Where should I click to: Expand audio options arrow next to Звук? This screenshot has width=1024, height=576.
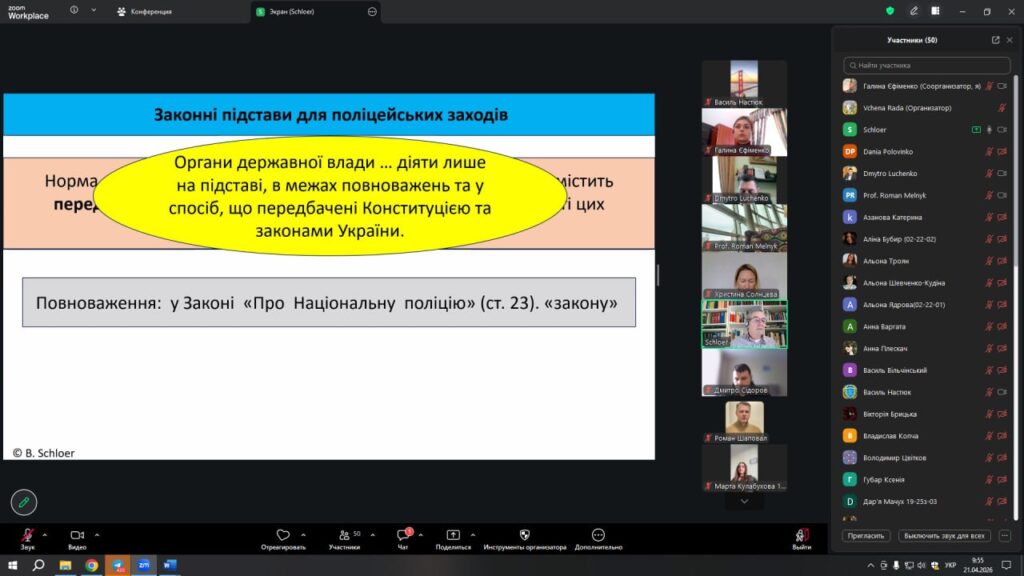click(x=47, y=534)
